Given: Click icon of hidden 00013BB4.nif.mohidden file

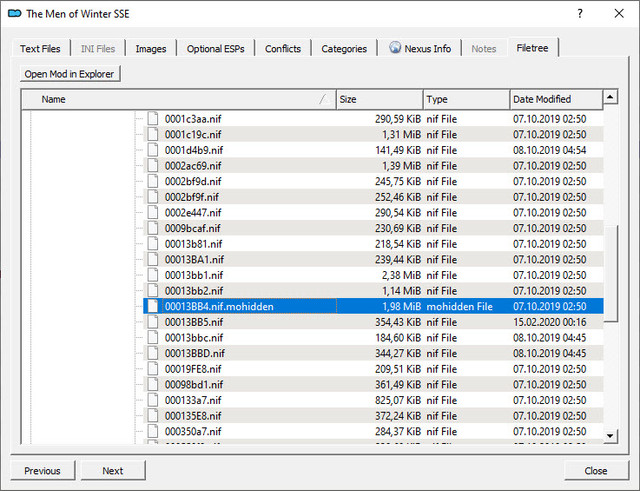Looking at the screenshot, I should 153,307.
